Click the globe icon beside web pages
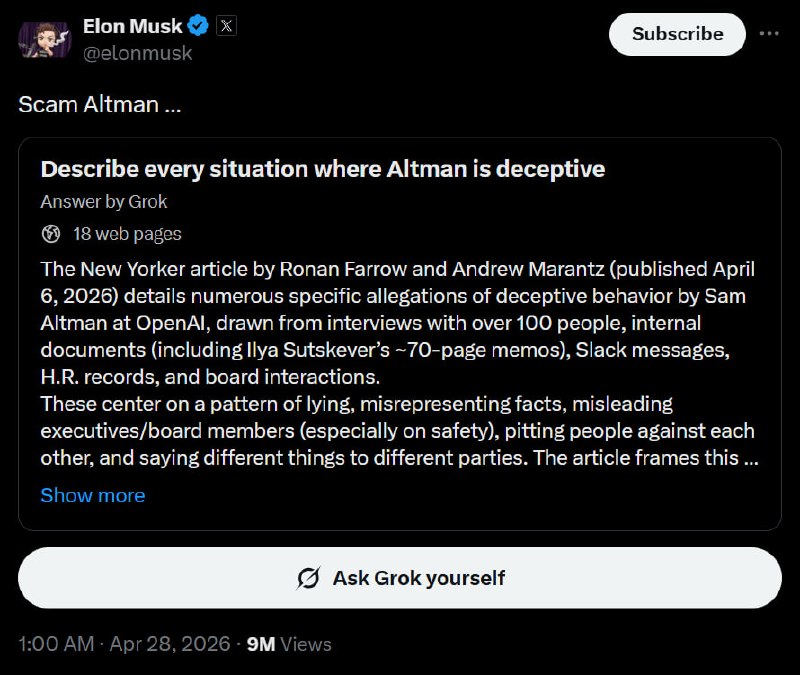This screenshot has width=800, height=675. (x=52, y=234)
